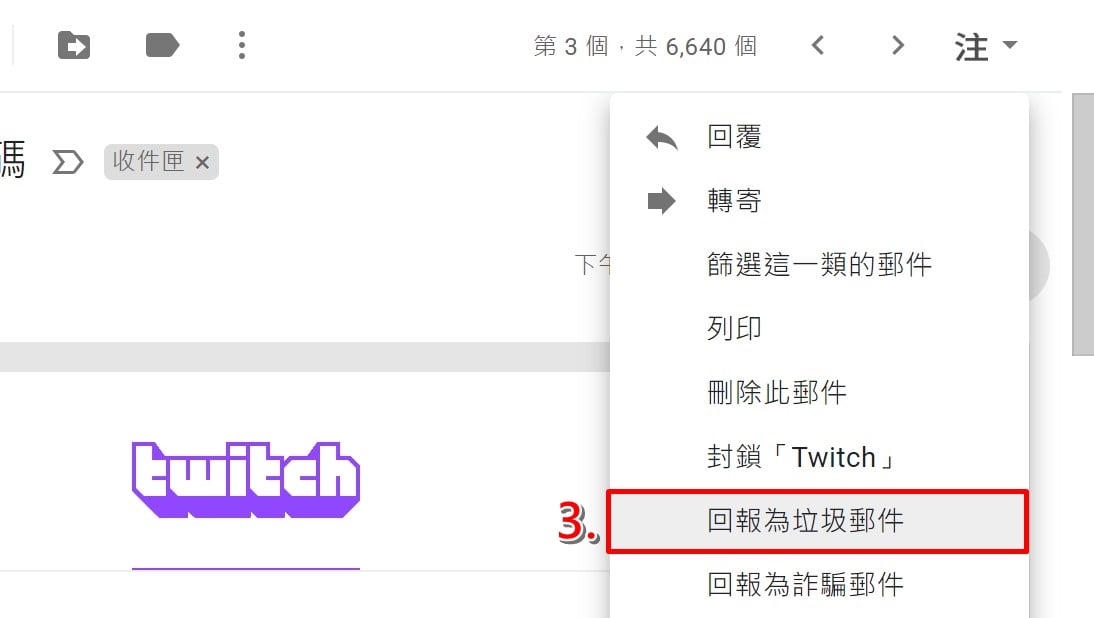Click the Twitch logo in the email
This screenshot has height=618, width=1094.
coord(246,480)
